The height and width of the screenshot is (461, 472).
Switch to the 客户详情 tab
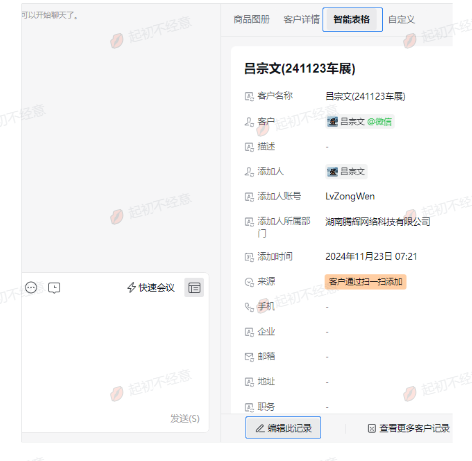(301, 20)
